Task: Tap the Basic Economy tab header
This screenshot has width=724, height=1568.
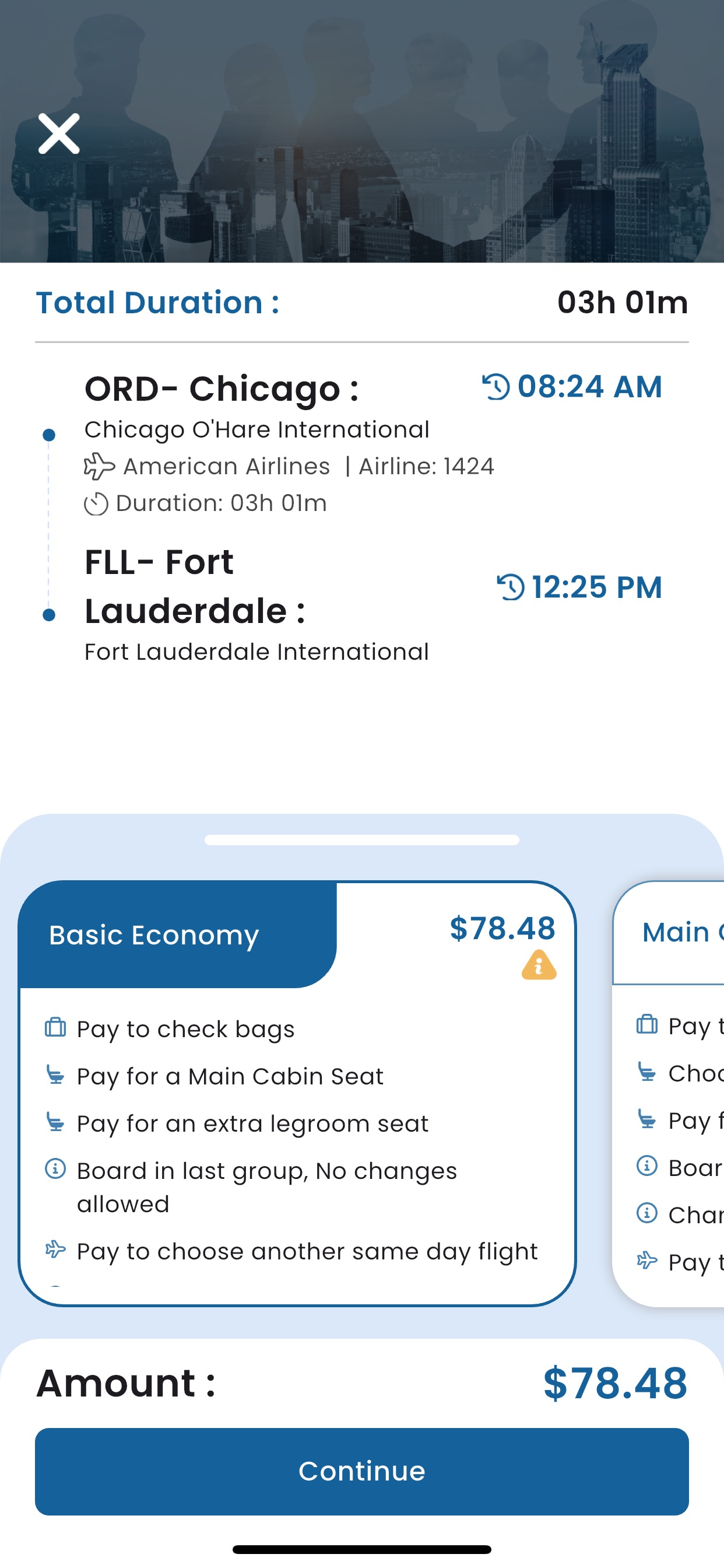Action: 178,935
